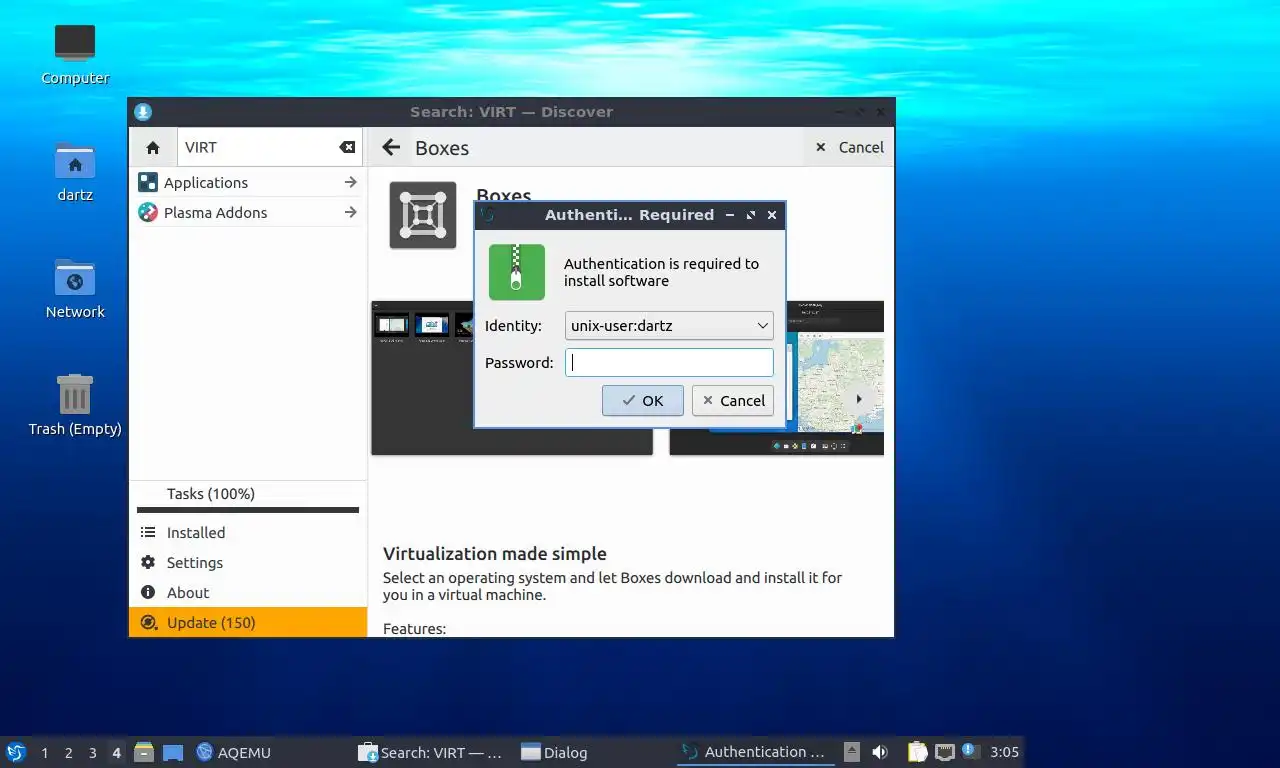The width and height of the screenshot is (1280, 768).
Task: Cancel the authentication dialog
Action: coord(733,400)
